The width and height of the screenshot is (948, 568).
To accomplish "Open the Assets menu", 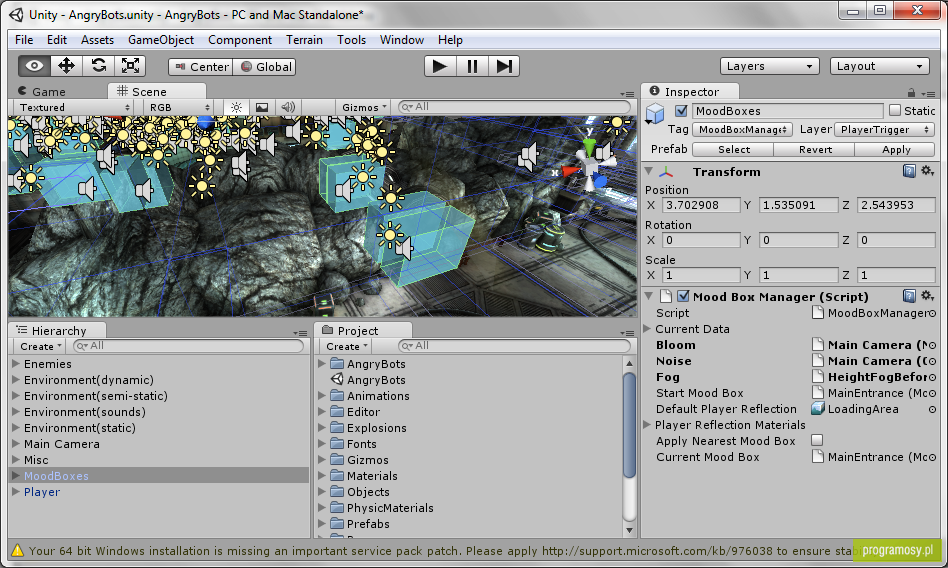I will click(97, 40).
